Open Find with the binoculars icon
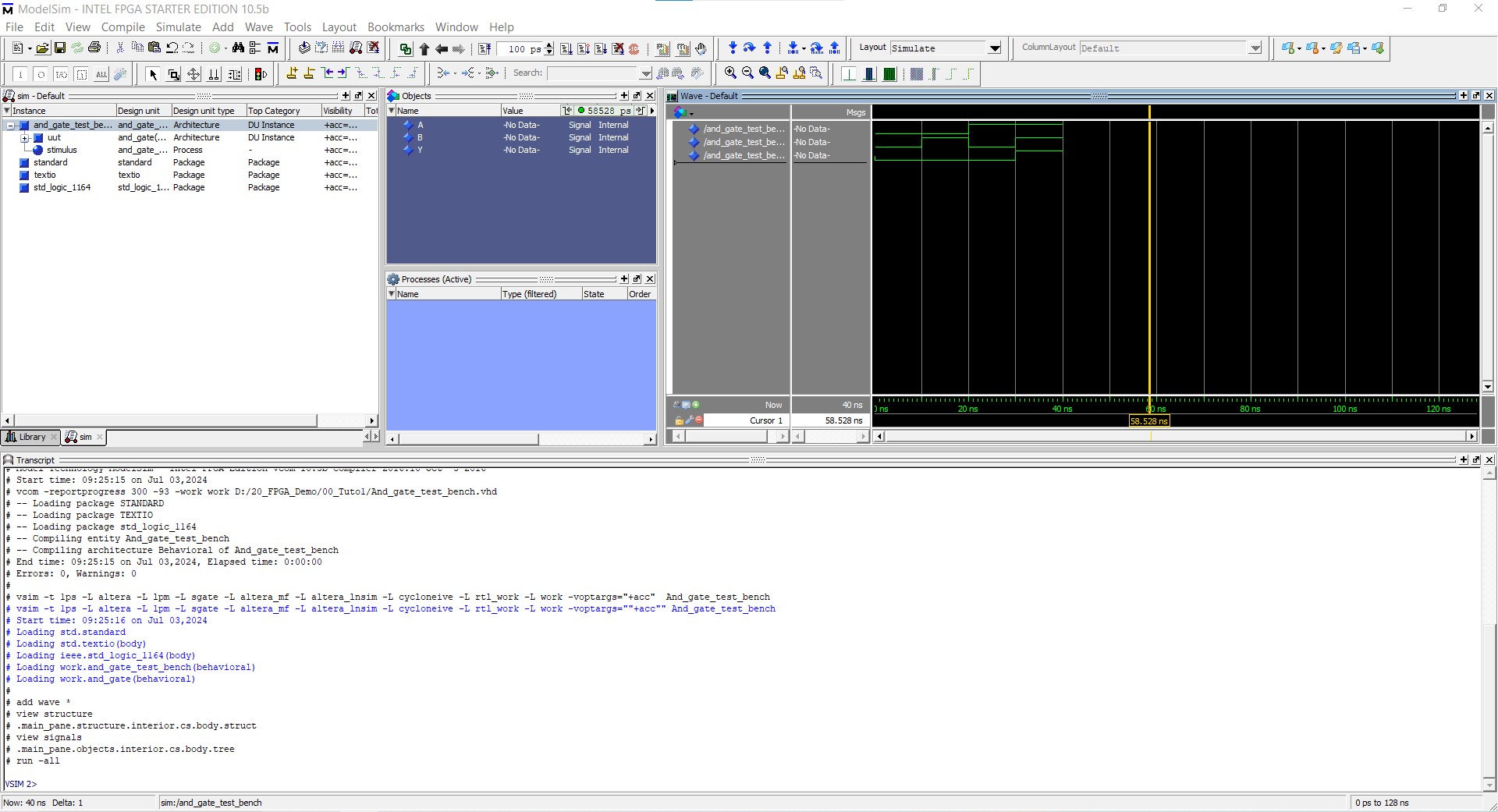The height and width of the screenshot is (812, 1498). [238, 48]
